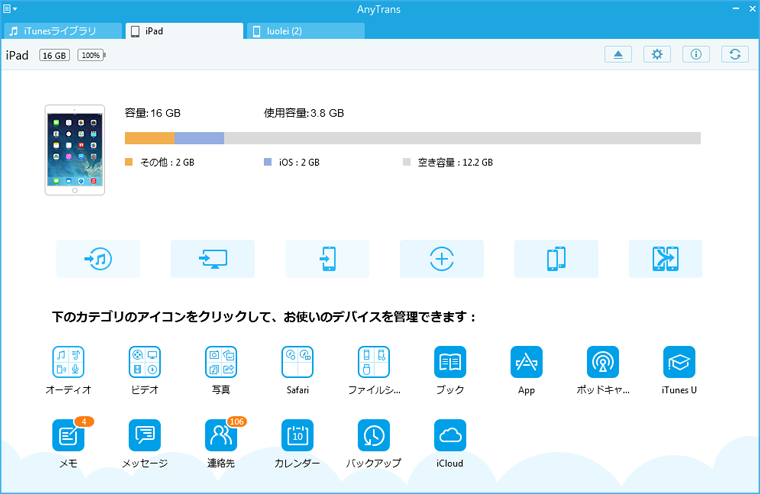
Task: Select the iPad tab
Action: [x=184, y=31]
